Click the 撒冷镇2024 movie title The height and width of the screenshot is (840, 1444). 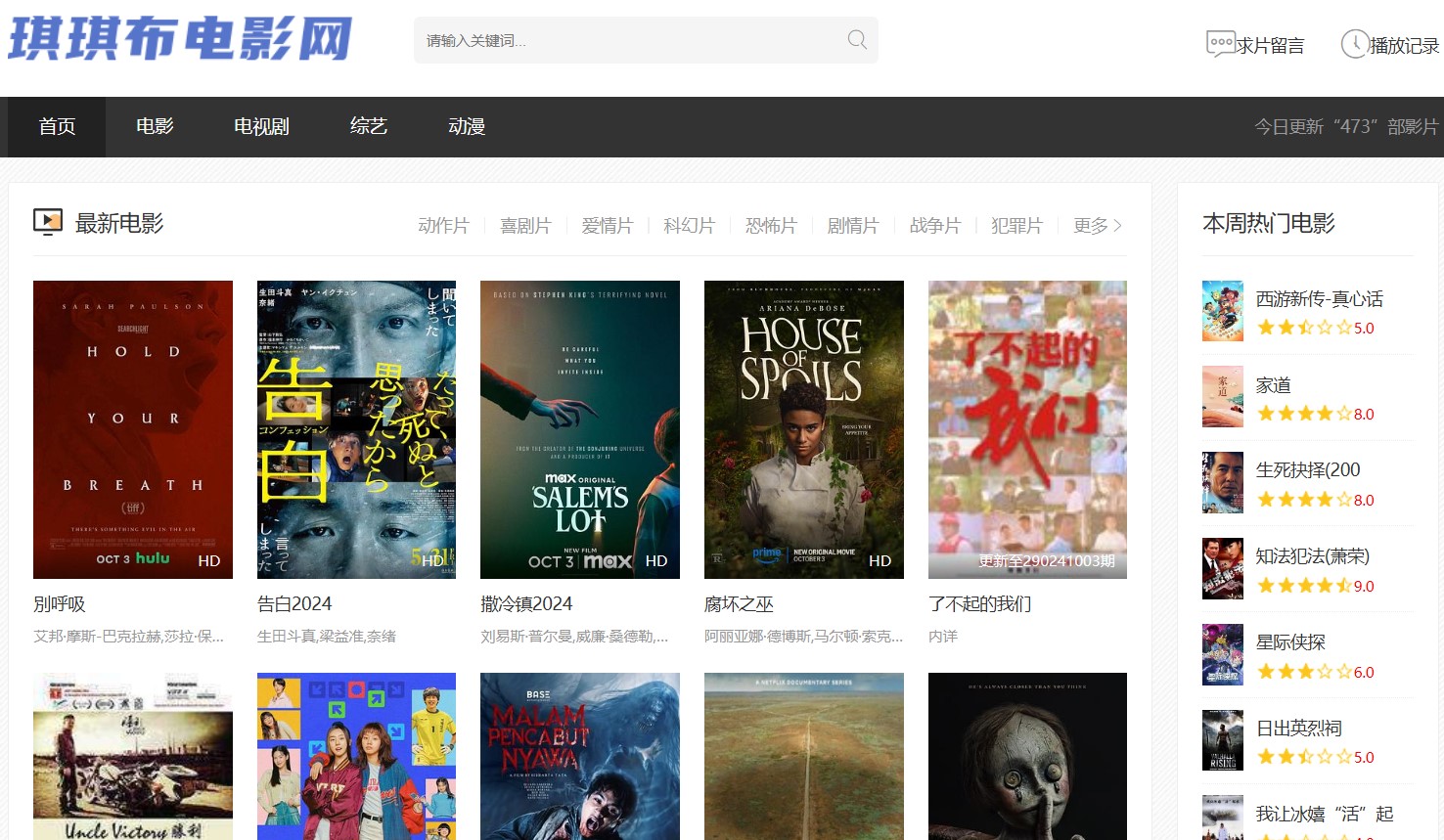(526, 604)
